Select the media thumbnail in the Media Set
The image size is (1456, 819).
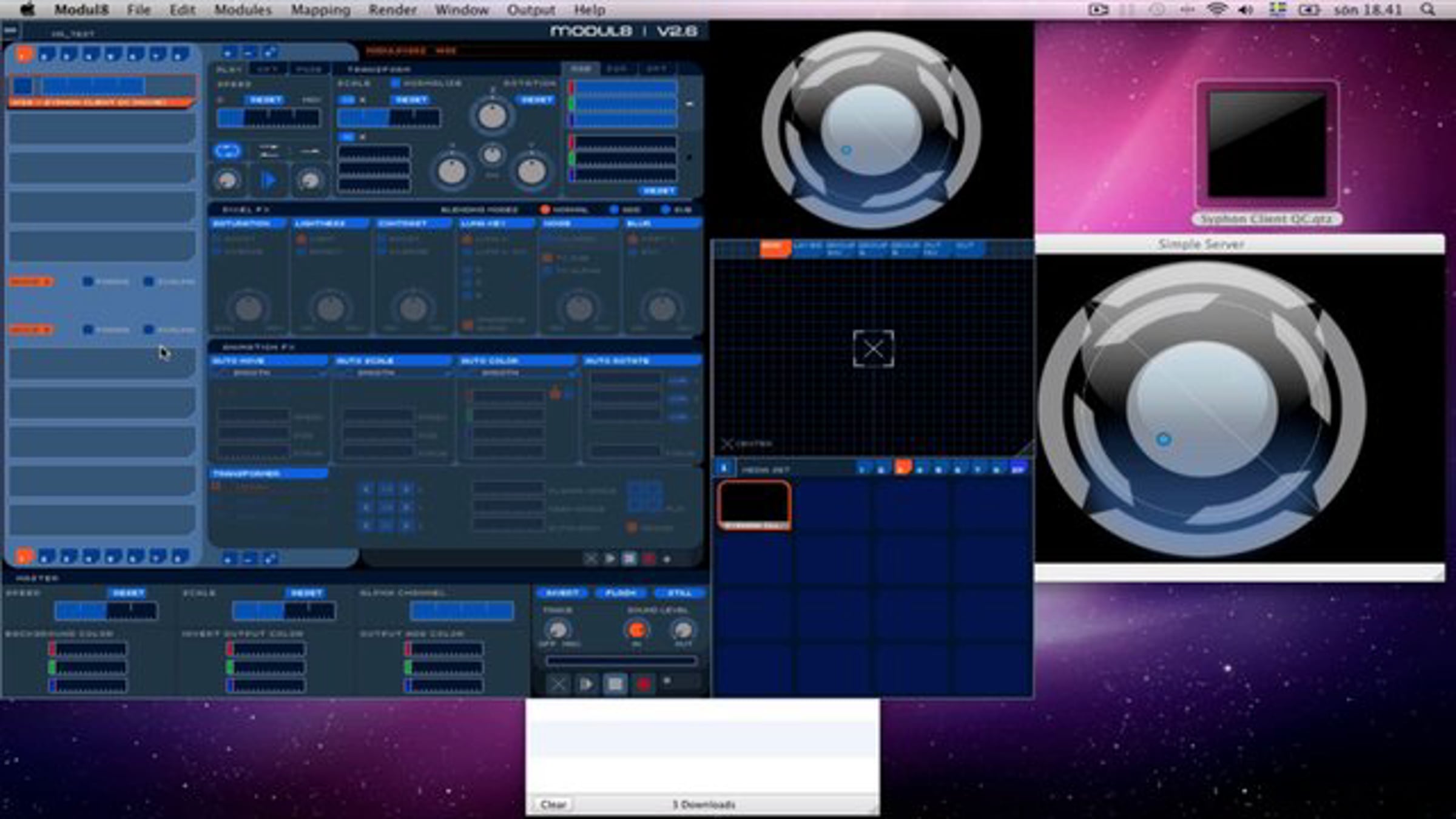(754, 505)
